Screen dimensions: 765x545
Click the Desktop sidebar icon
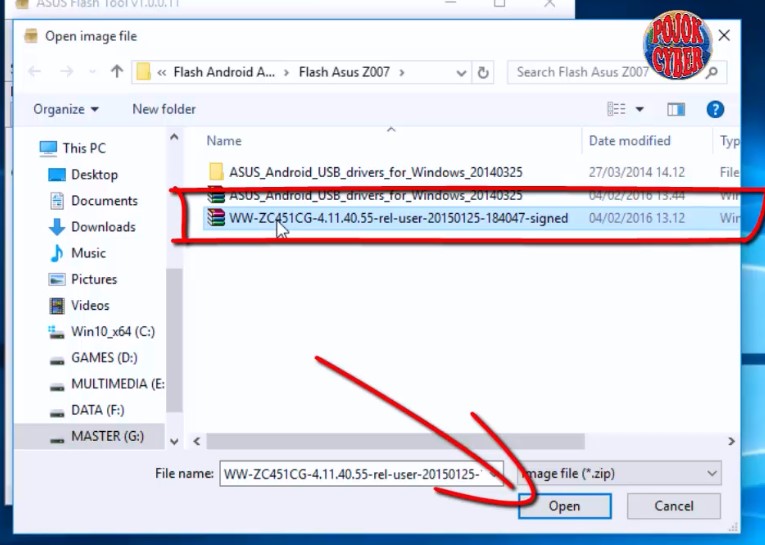click(x=57, y=175)
